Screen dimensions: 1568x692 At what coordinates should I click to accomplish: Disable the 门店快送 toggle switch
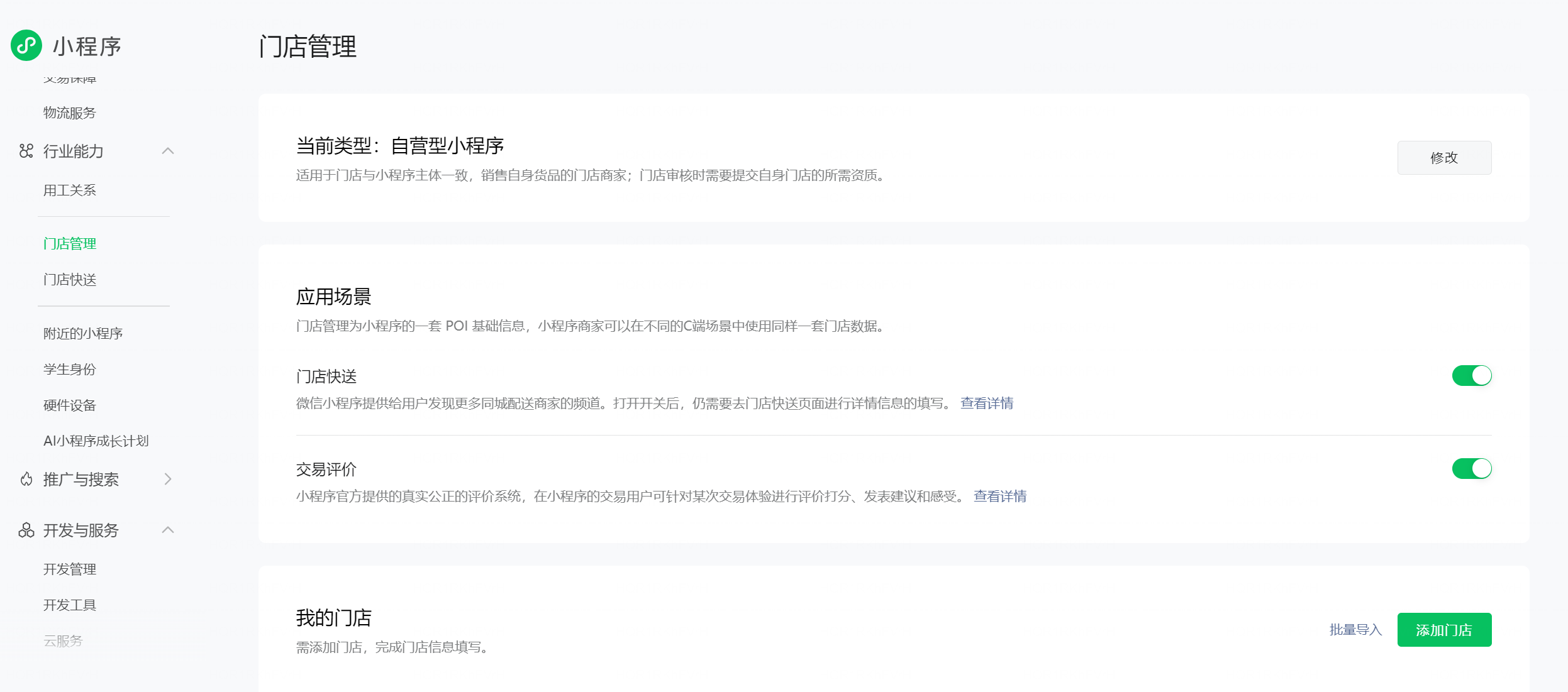click(1471, 376)
